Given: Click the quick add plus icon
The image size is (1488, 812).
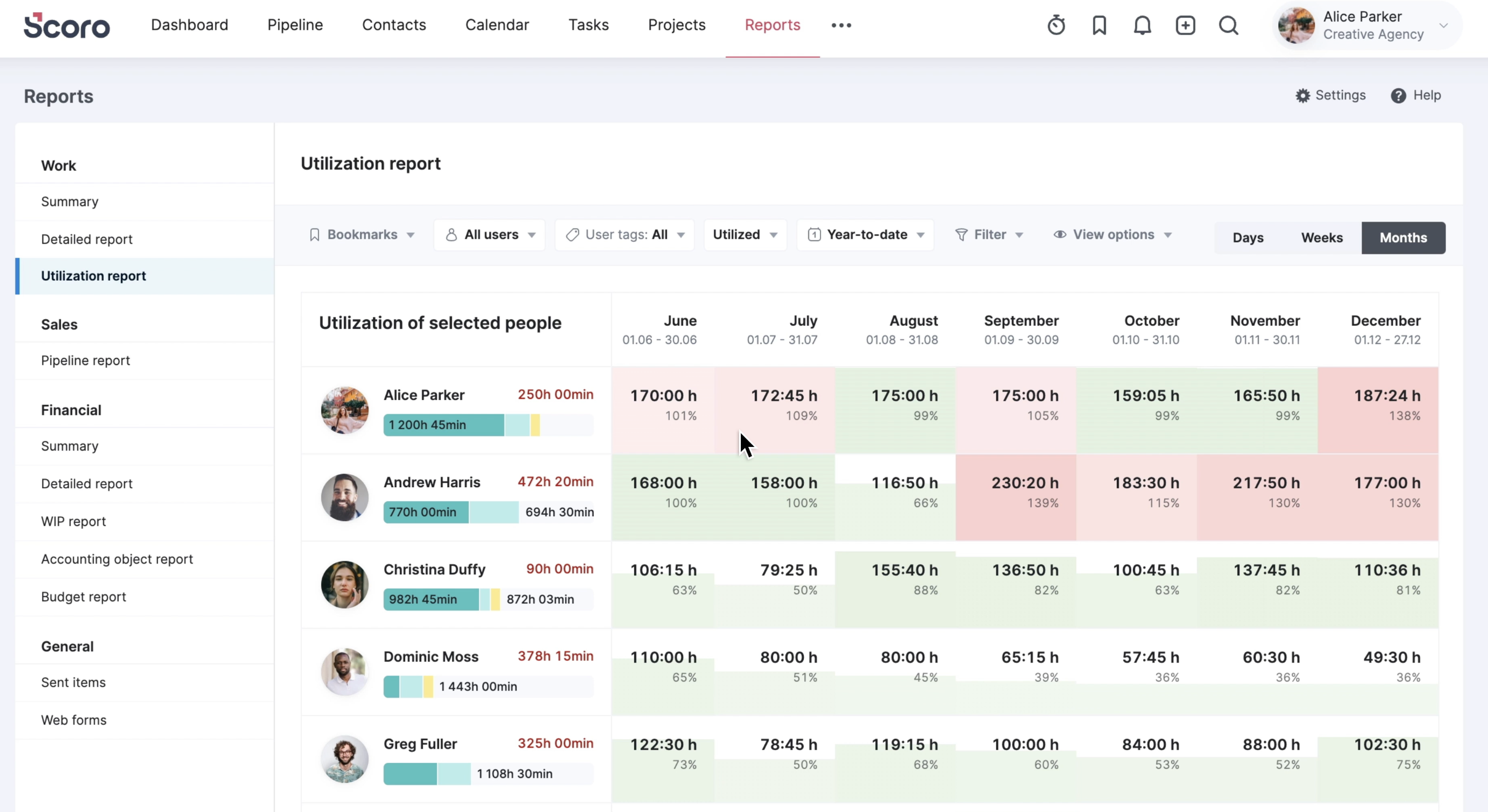Looking at the screenshot, I should 1185,25.
